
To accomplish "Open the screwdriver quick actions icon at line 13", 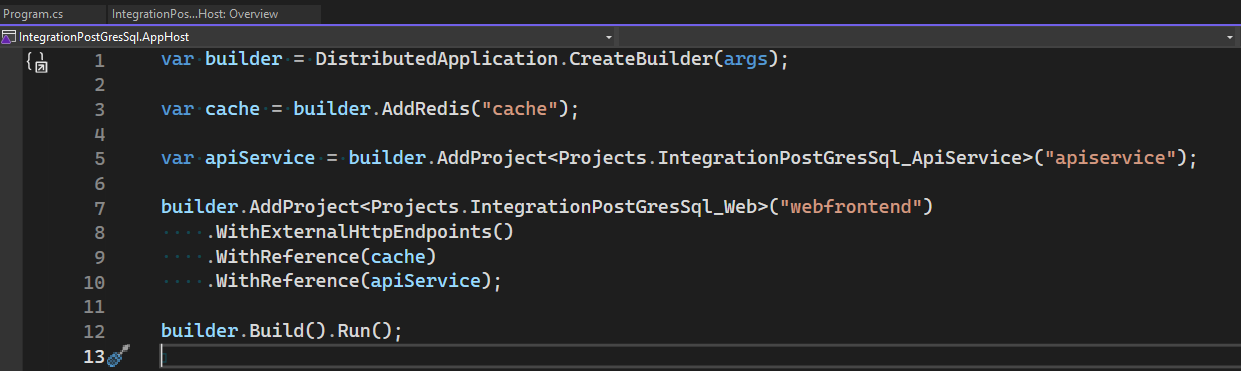I will tap(118, 356).
